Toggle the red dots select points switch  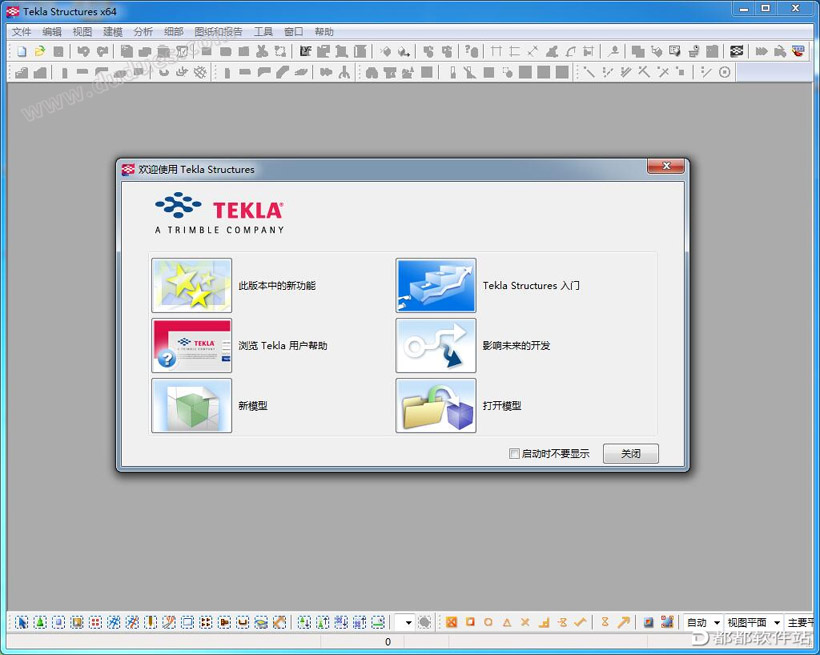pos(95,622)
